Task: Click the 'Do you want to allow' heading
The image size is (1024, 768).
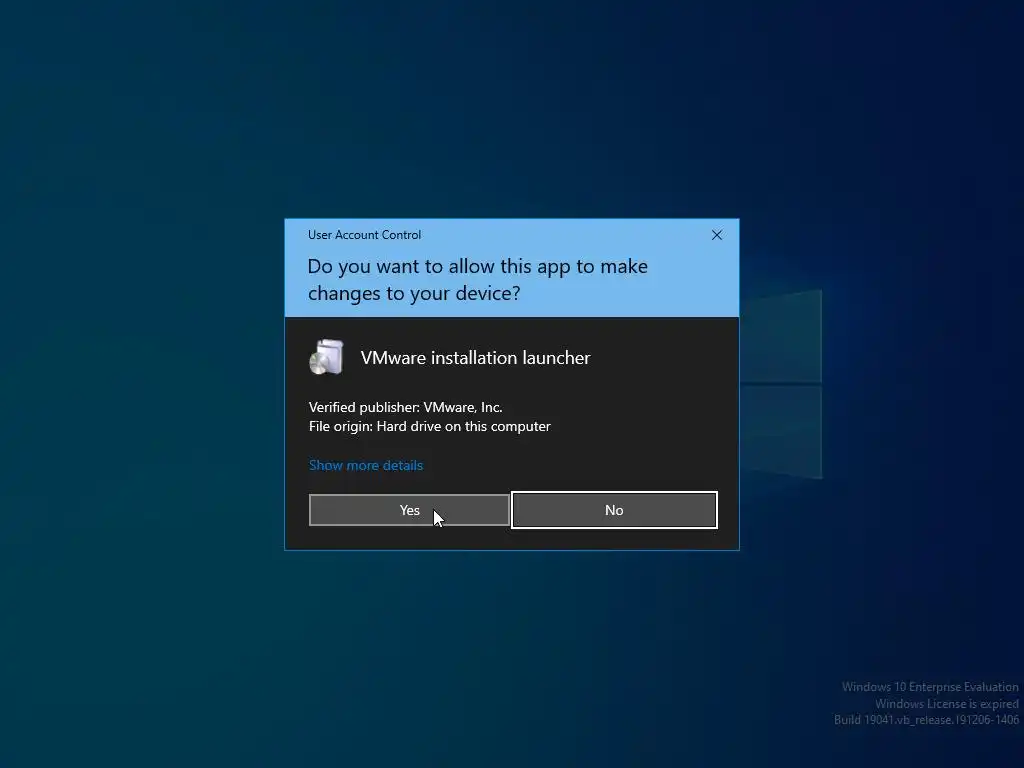Action: tap(477, 280)
